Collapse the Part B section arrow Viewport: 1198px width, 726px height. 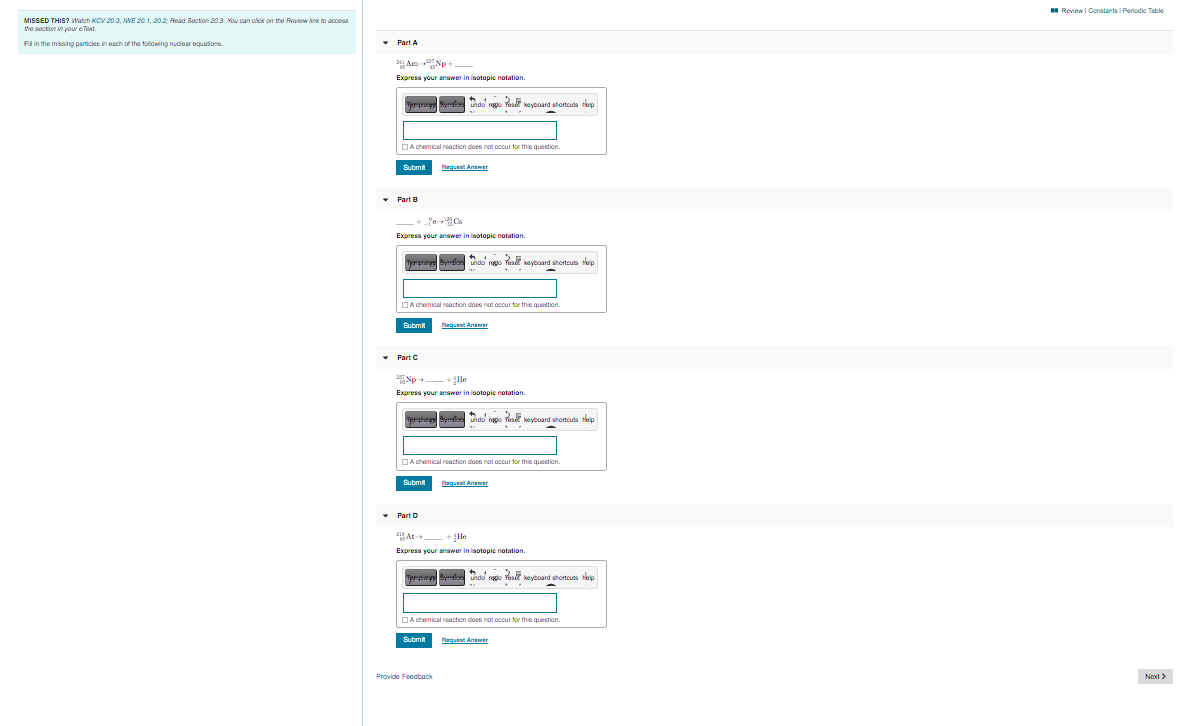(385, 200)
